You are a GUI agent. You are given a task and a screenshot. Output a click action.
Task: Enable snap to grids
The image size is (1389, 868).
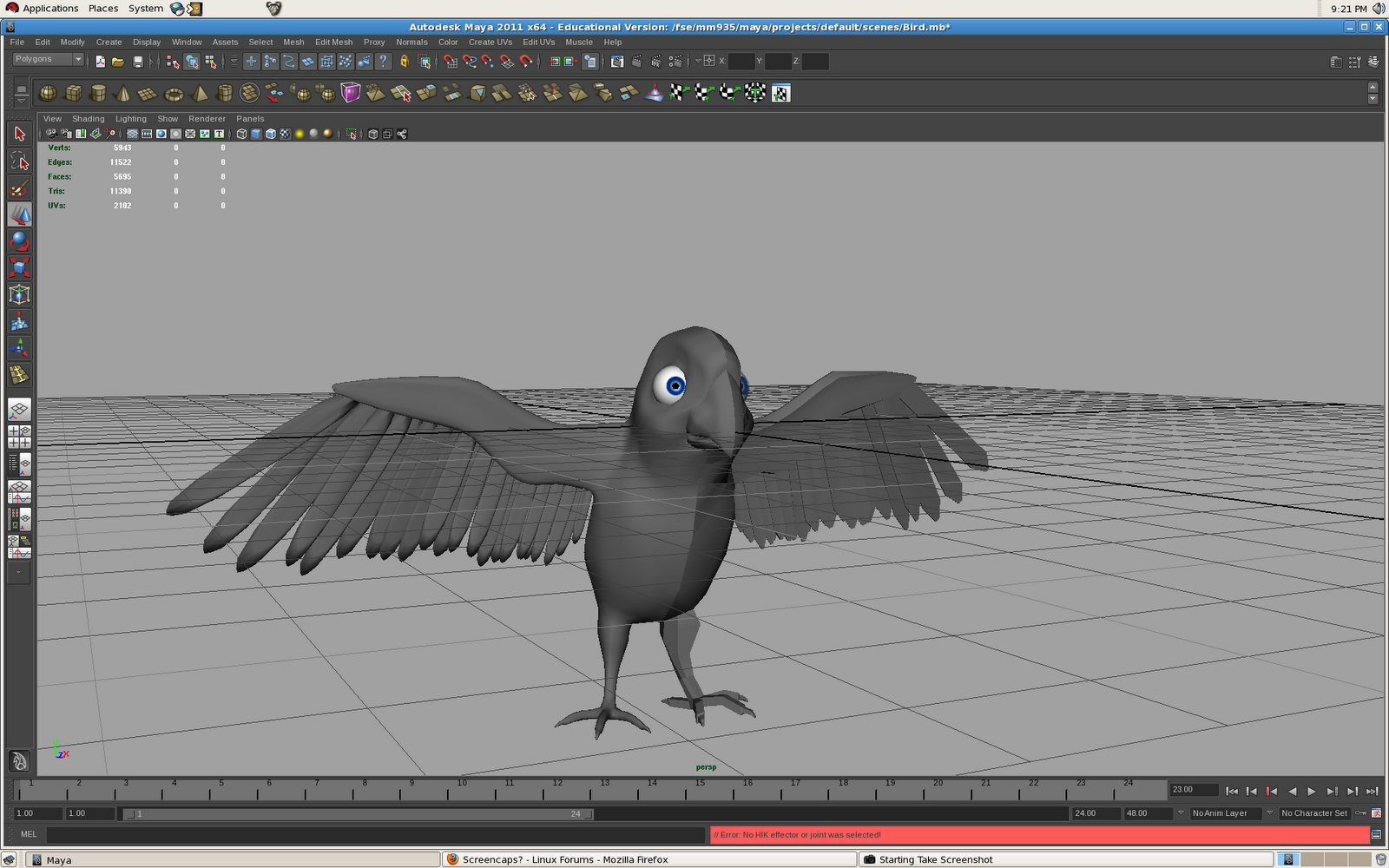451,62
